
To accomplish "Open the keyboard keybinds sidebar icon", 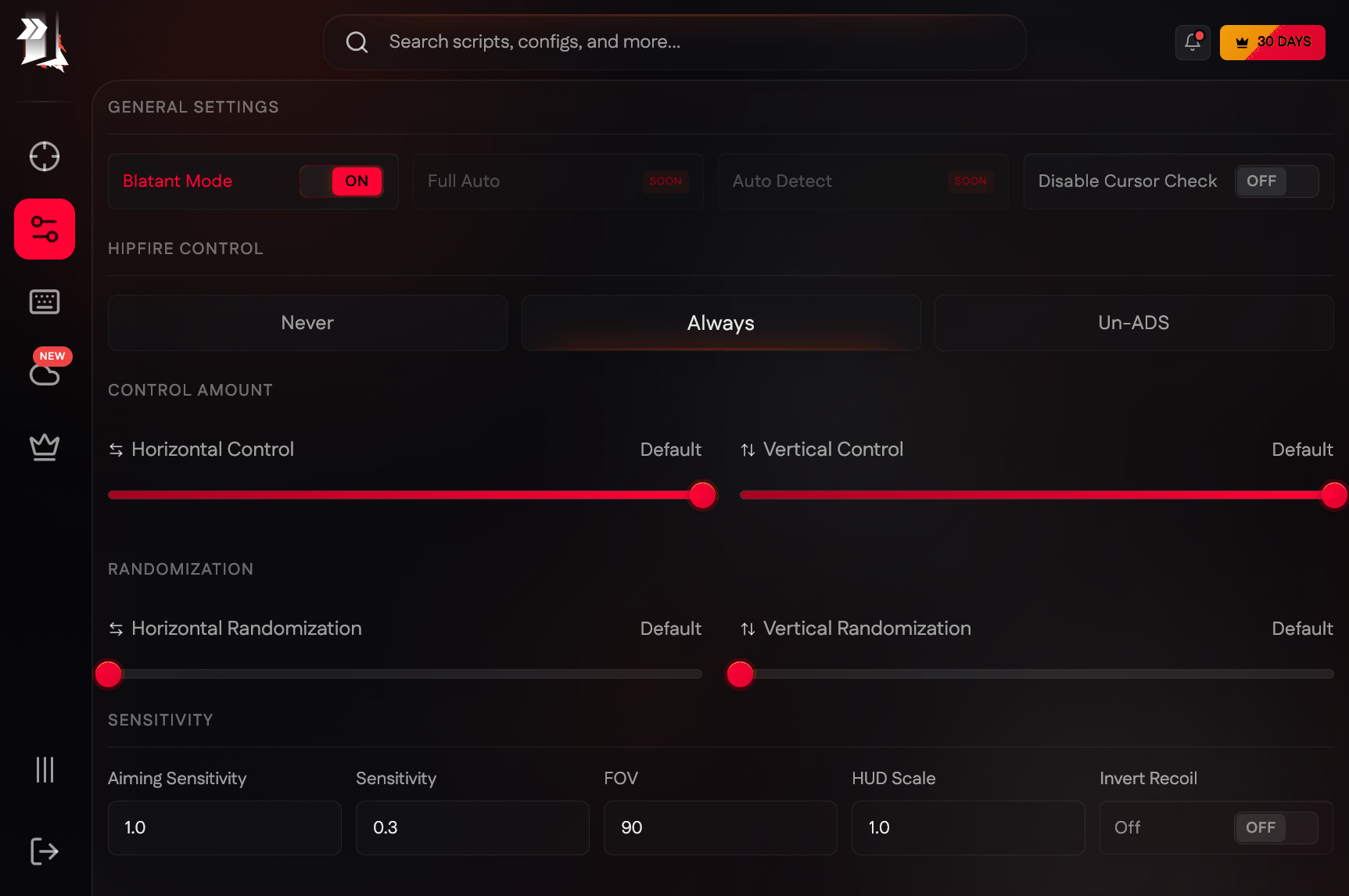I will tap(45, 302).
